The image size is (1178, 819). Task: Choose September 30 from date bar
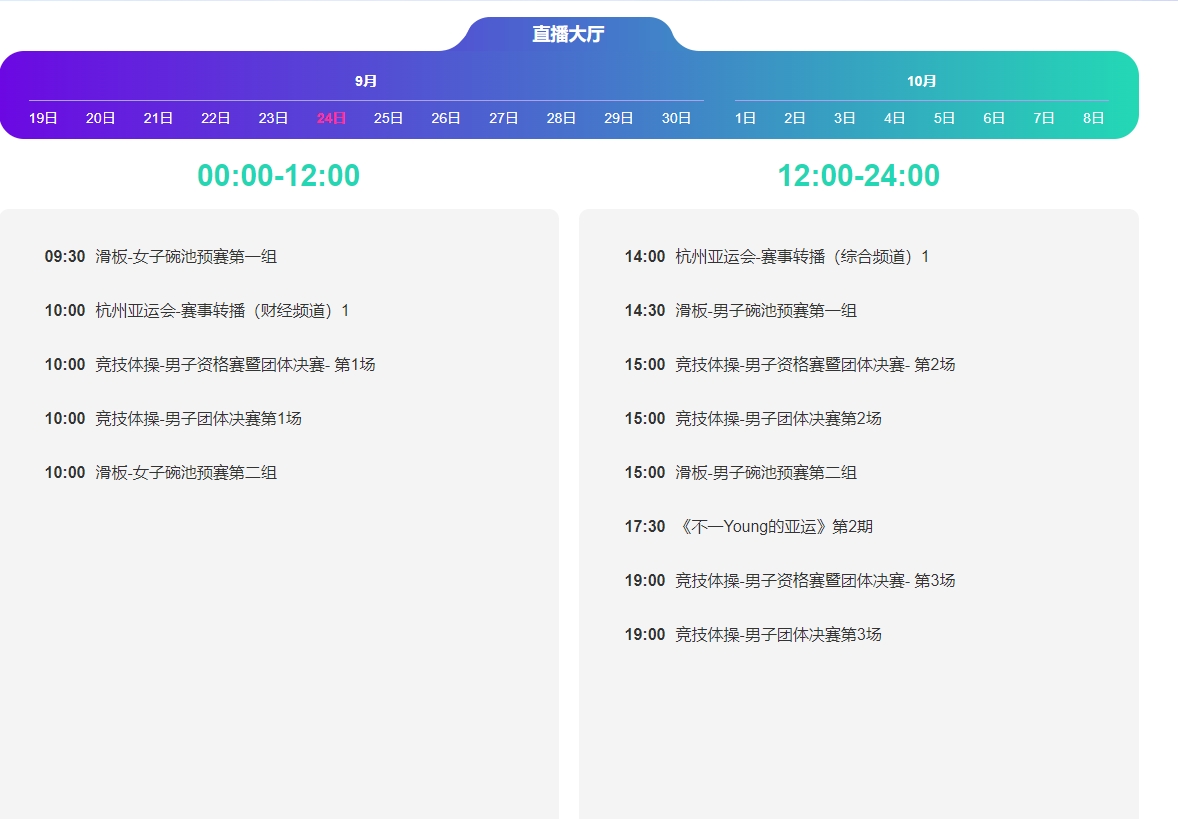[676, 118]
